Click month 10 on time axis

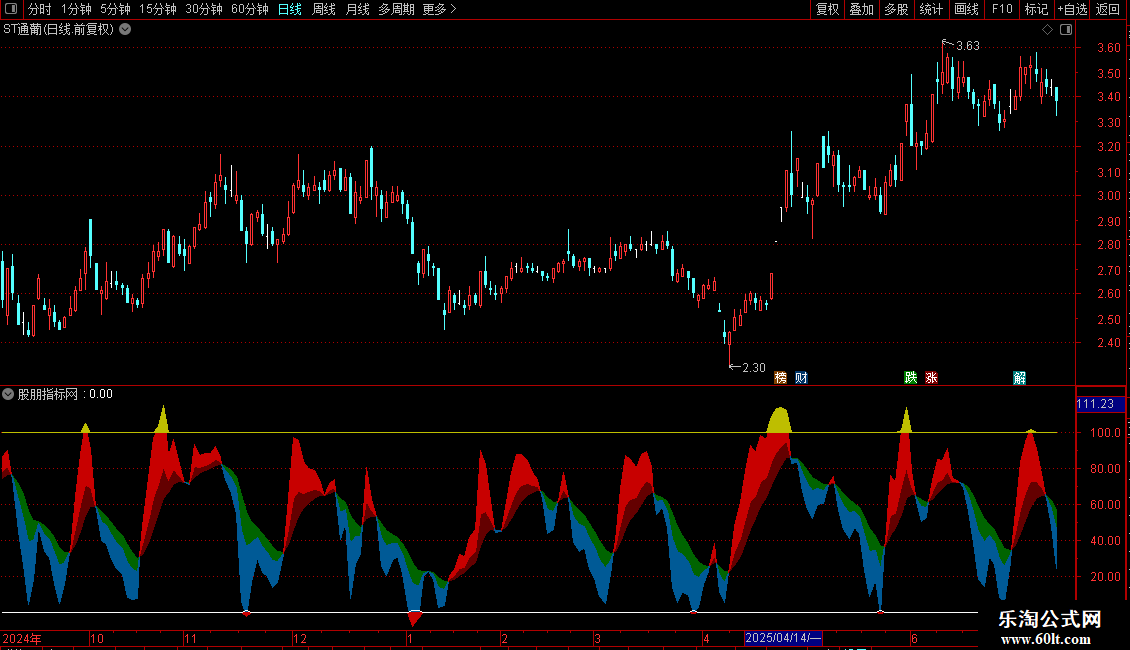[x=97, y=638]
